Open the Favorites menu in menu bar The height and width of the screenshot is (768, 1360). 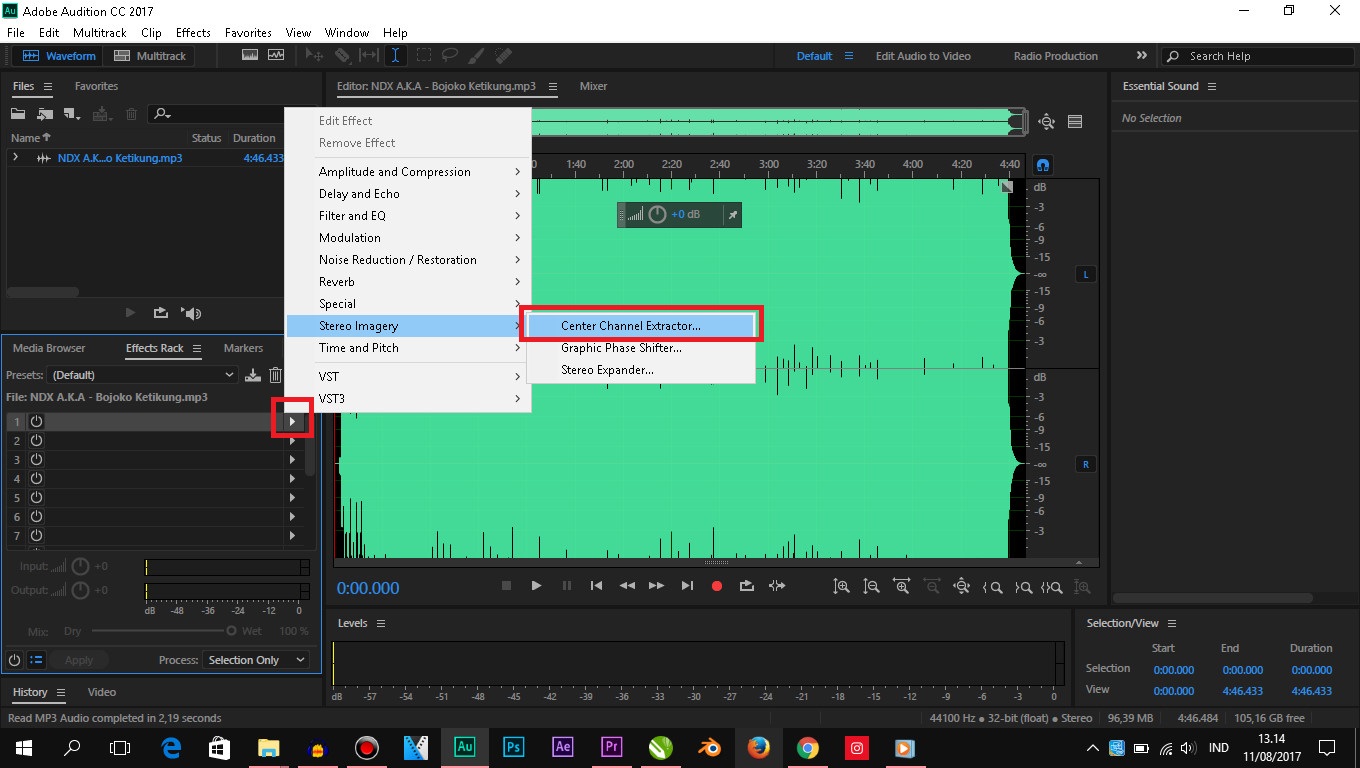click(x=248, y=33)
